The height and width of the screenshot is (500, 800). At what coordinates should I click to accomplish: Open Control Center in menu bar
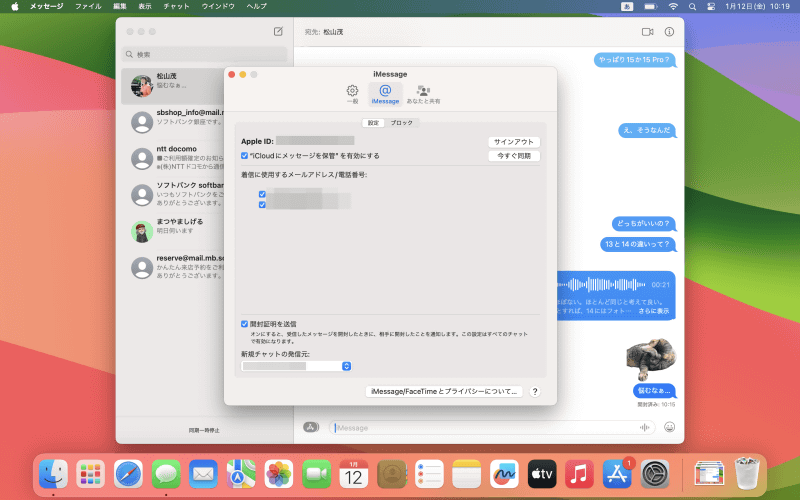tap(711, 6)
